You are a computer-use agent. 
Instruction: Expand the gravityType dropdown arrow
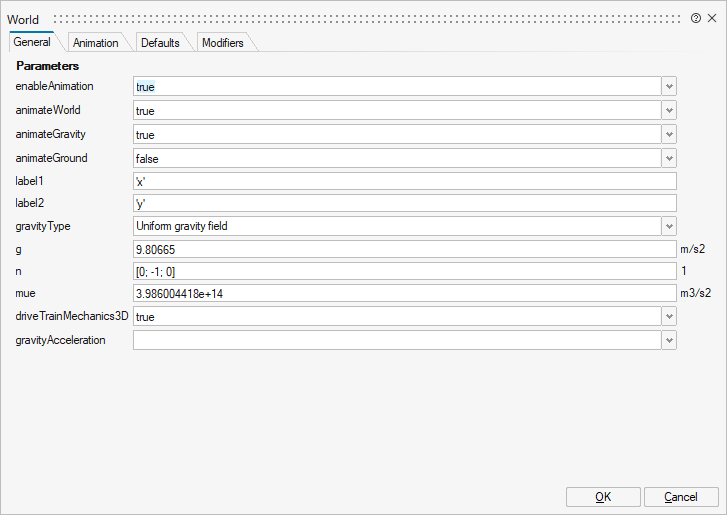(x=669, y=226)
